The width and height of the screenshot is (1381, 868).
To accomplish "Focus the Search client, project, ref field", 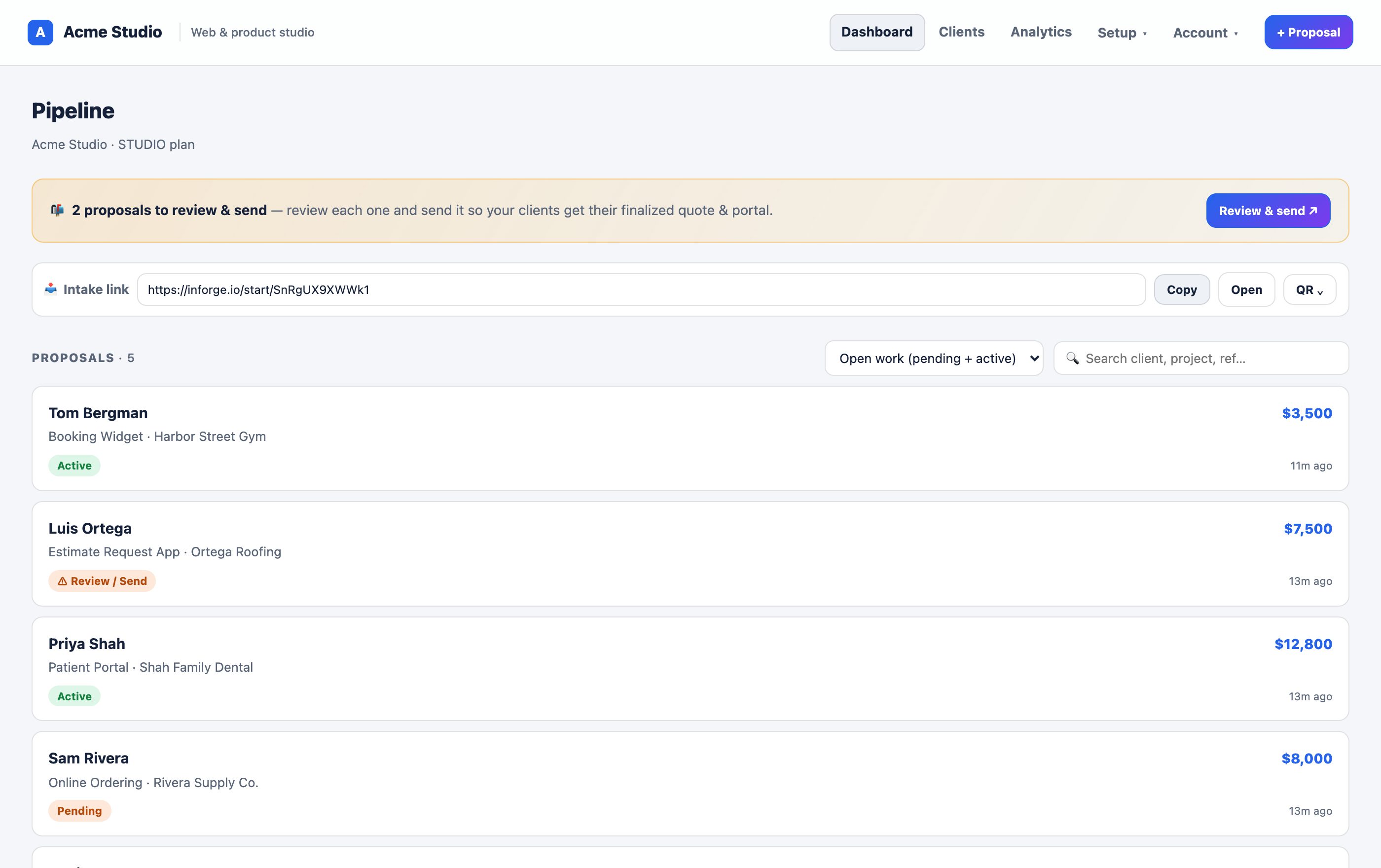I will [x=1201, y=359].
